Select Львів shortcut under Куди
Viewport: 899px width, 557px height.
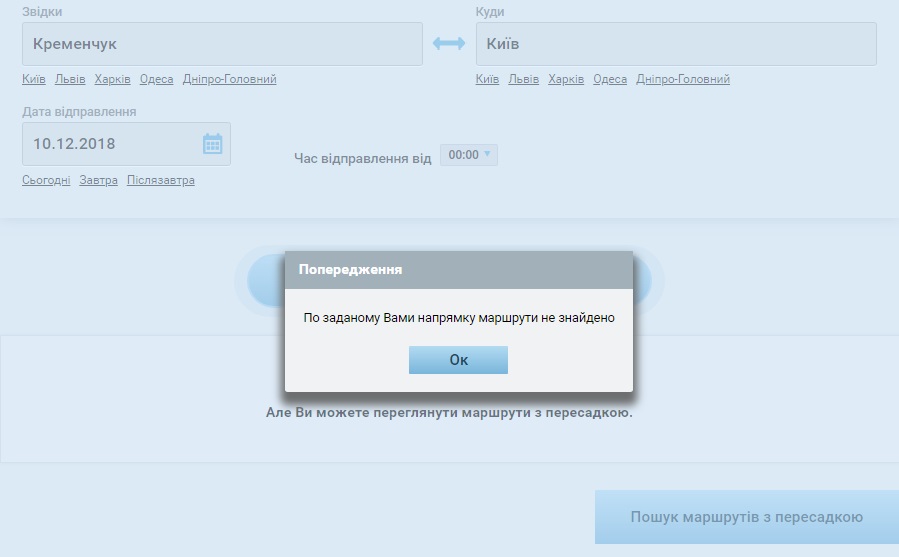tap(523, 80)
